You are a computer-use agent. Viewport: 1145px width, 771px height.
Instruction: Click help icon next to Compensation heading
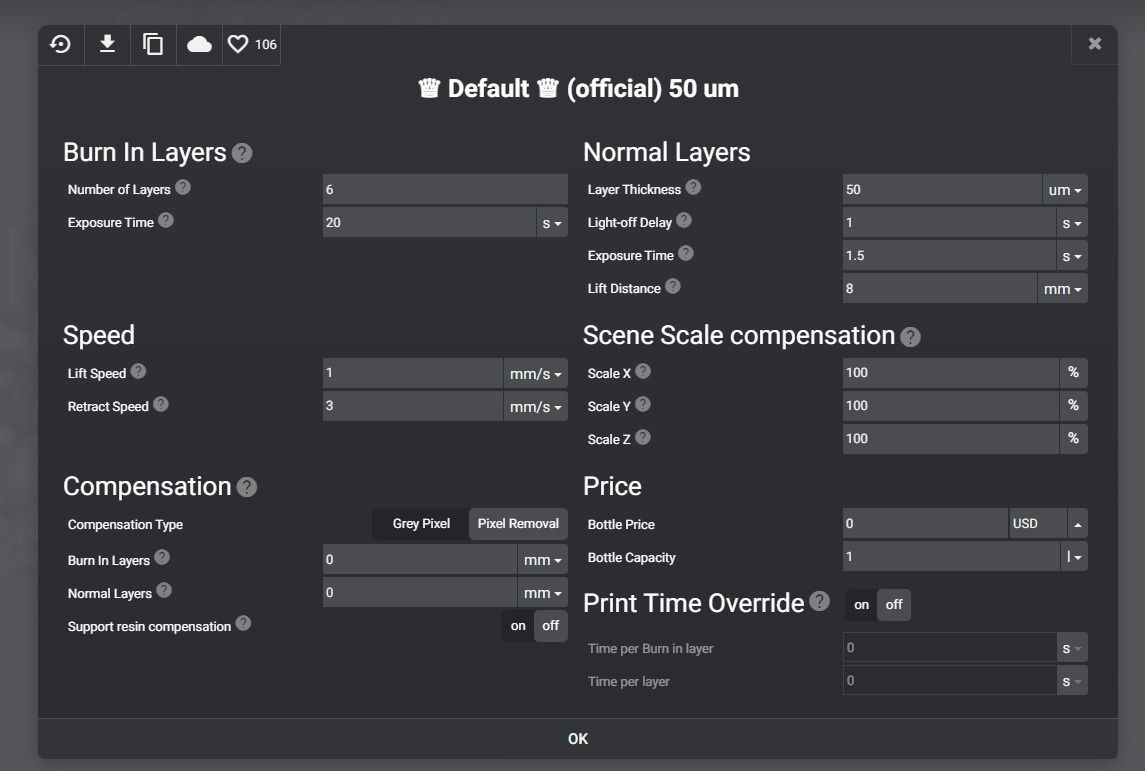(x=247, y=487)
